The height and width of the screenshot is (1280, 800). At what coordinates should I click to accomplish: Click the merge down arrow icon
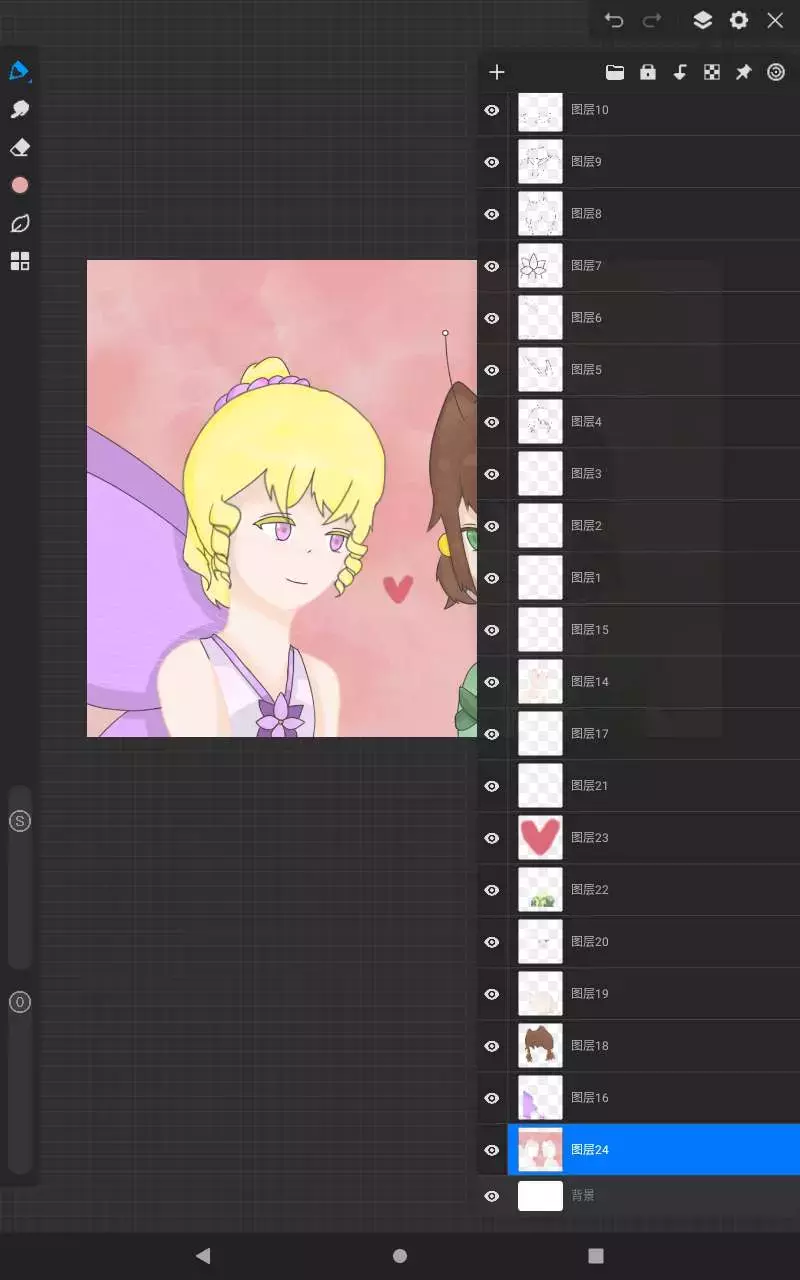[680, 72]
